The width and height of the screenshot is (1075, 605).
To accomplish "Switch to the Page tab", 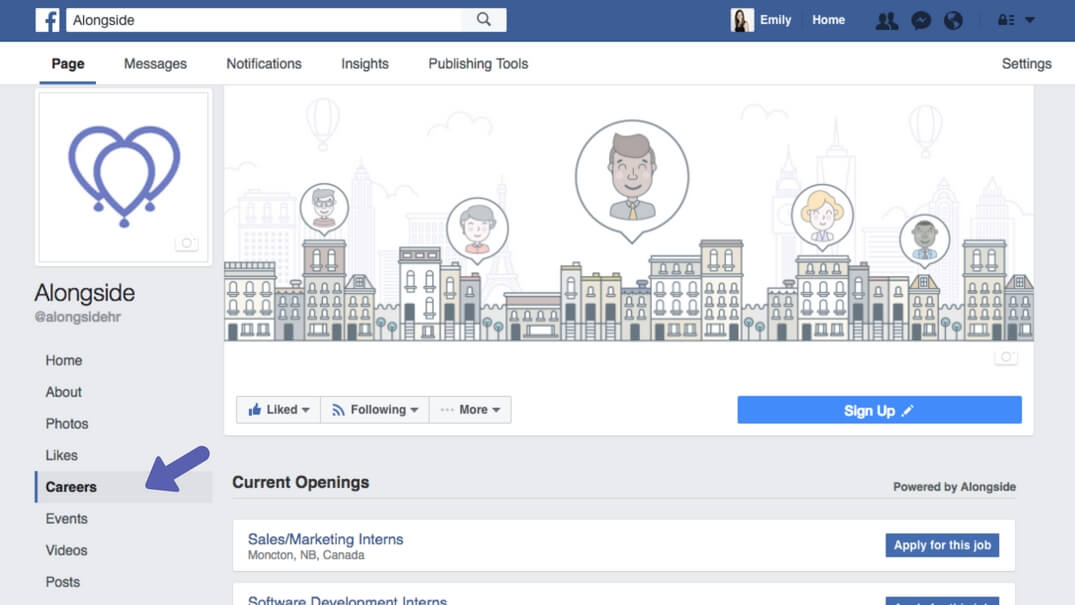I will pyautogui.click(x=68, y=64).
